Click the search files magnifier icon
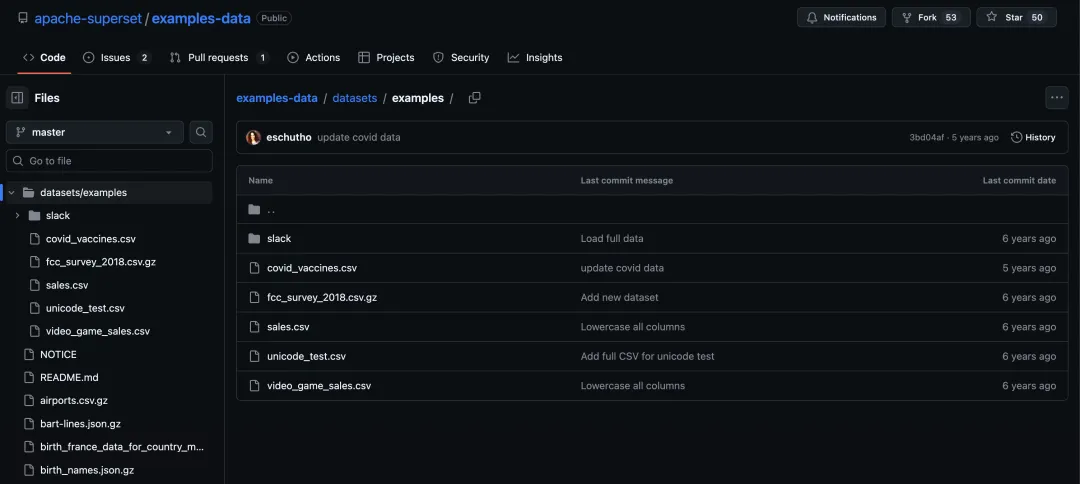This screenshot has width=1080, height=484. point(201,132)
